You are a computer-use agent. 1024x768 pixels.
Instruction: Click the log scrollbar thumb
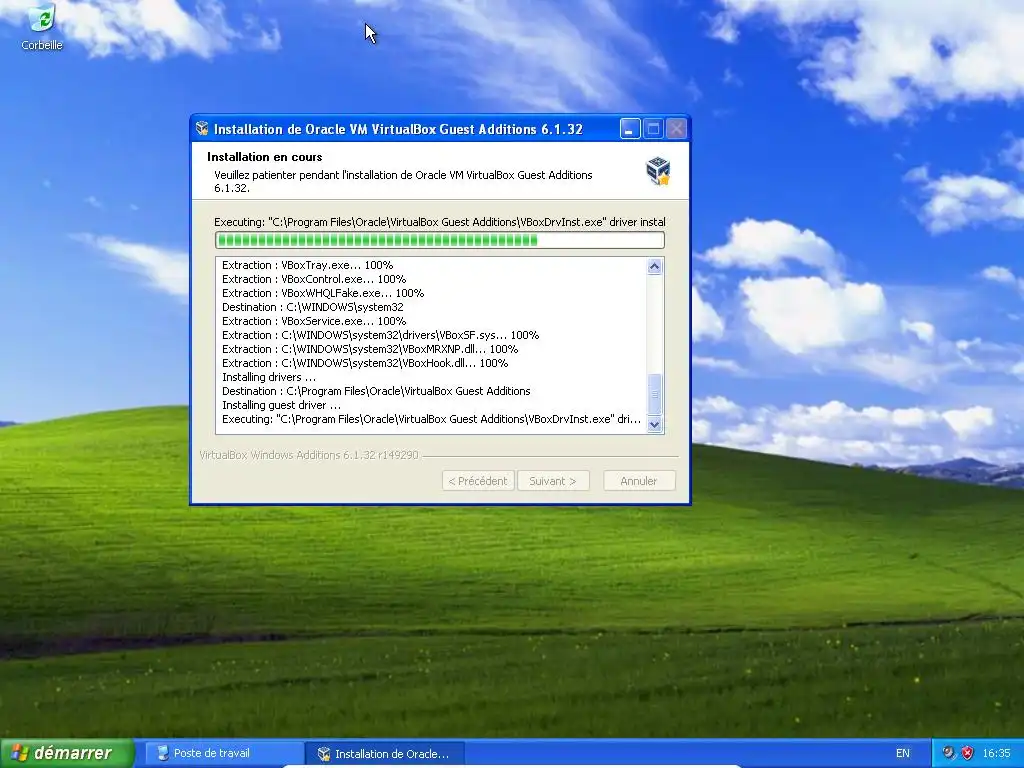click(654, 394)
